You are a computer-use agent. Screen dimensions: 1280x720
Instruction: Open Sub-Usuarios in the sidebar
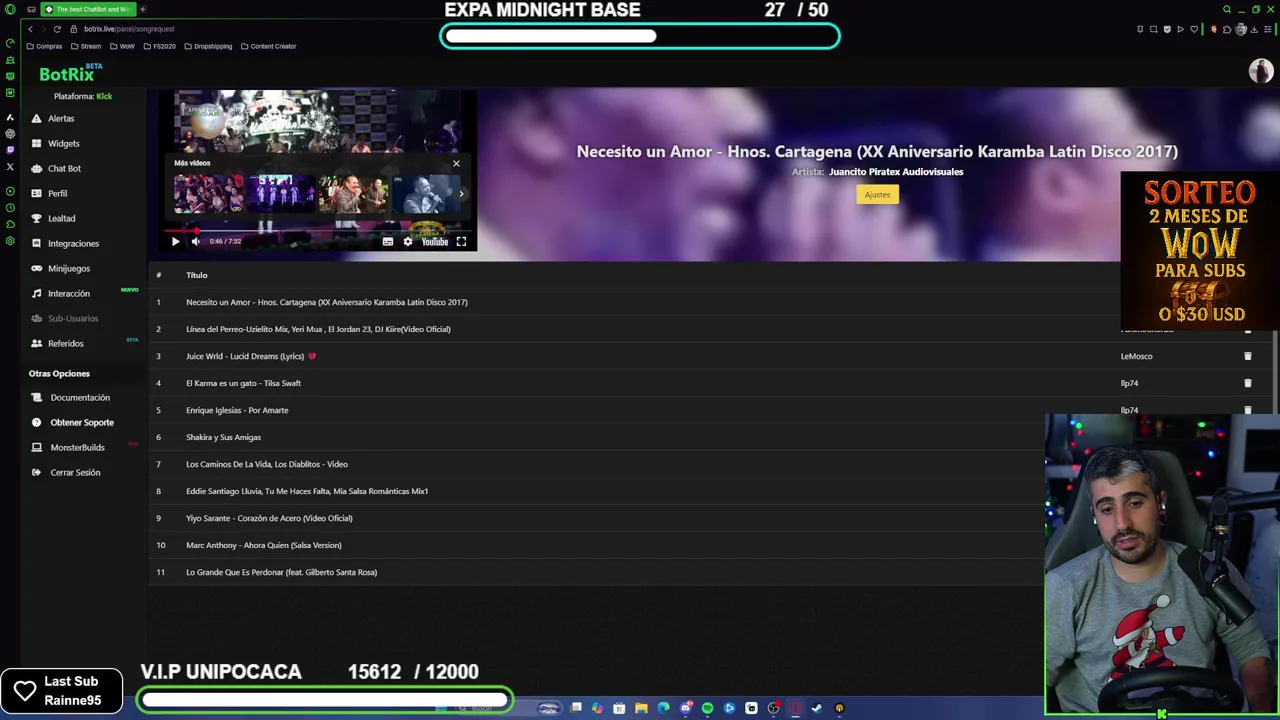tap(73, 318)
